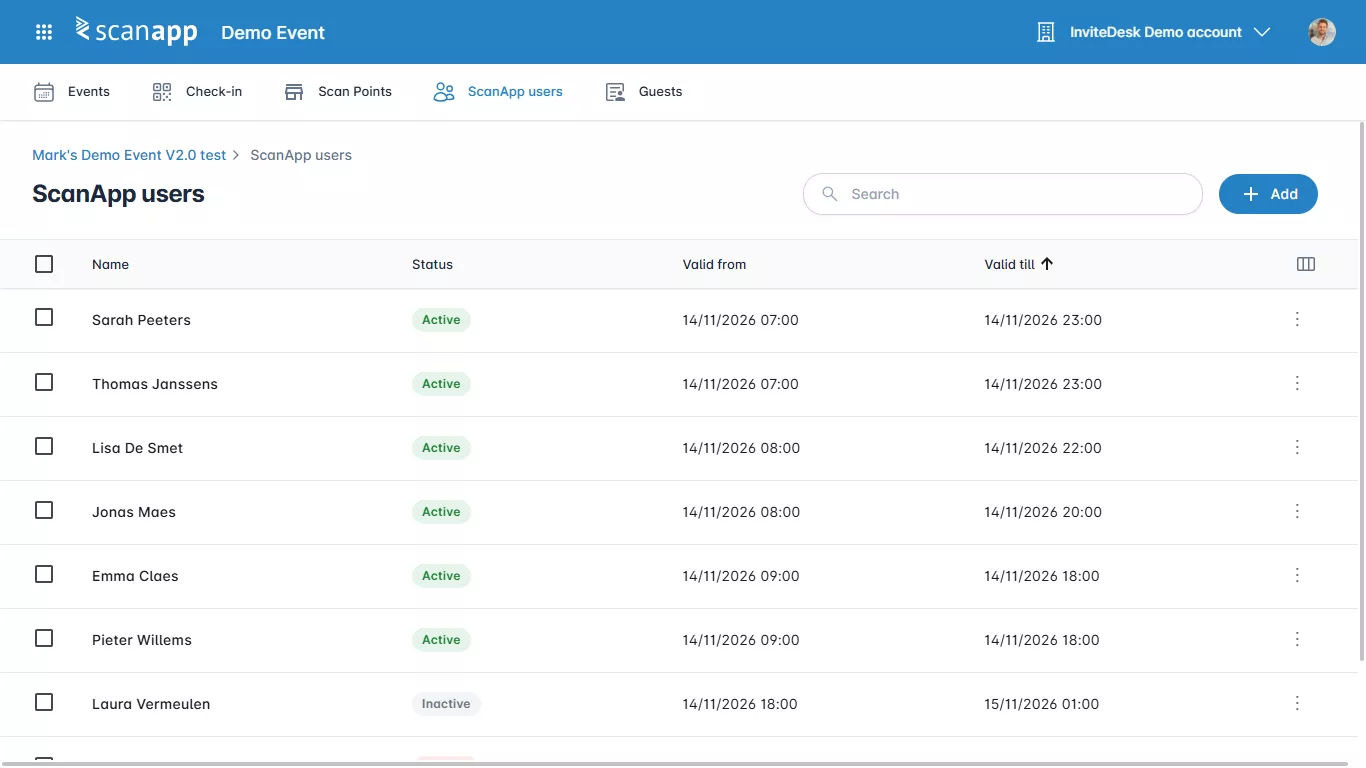Open the Guests tab

[x=644, y=92]
